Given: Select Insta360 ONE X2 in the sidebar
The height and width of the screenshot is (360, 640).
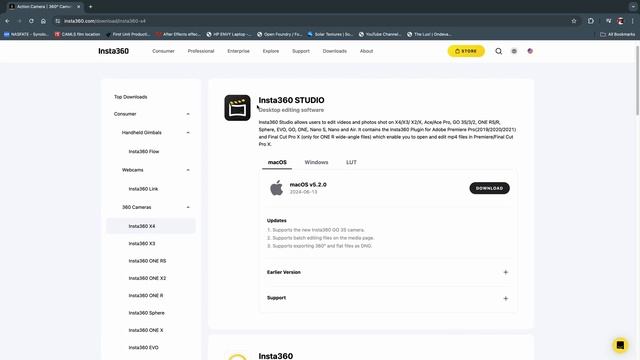Looking at the screenshot, I should click(147, 278).
